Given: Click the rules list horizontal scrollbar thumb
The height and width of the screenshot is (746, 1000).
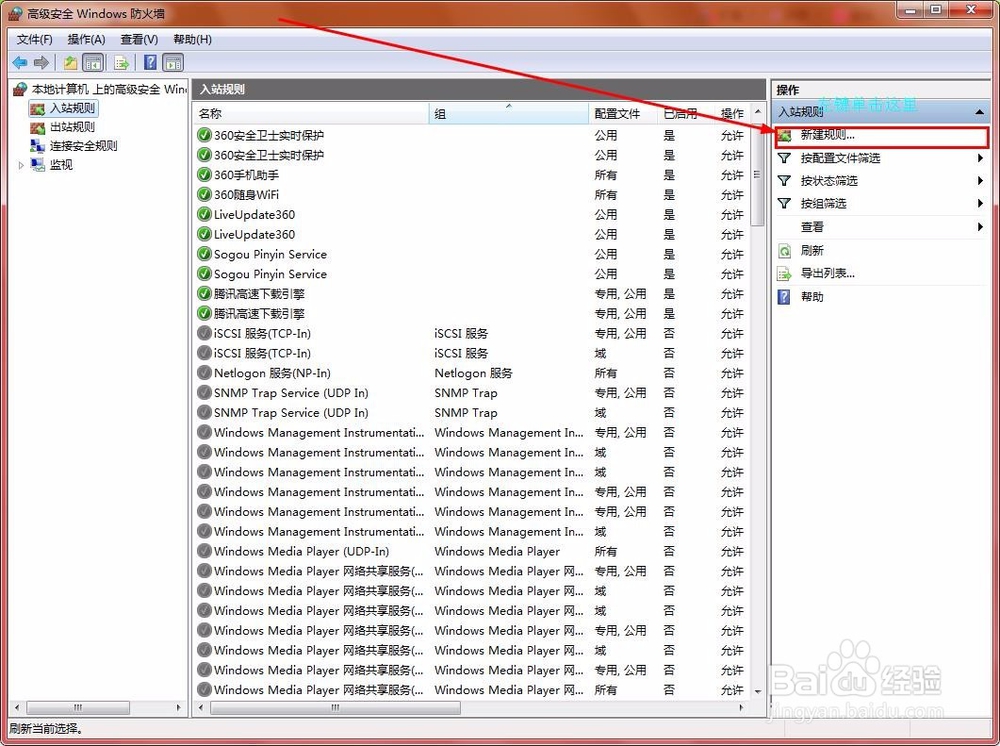Looking at the screenshot, I should pyautogui.click(x=335, y=708).
